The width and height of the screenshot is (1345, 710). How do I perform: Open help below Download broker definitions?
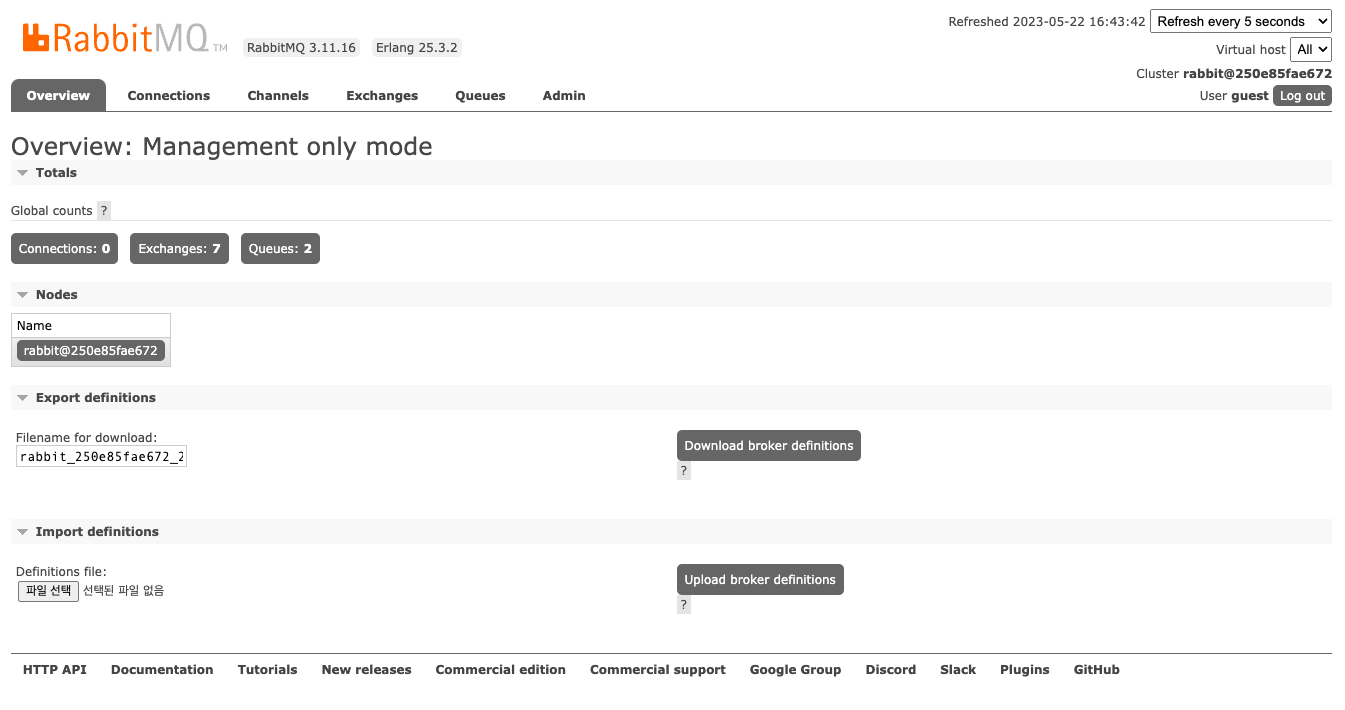tap(684, 471)
